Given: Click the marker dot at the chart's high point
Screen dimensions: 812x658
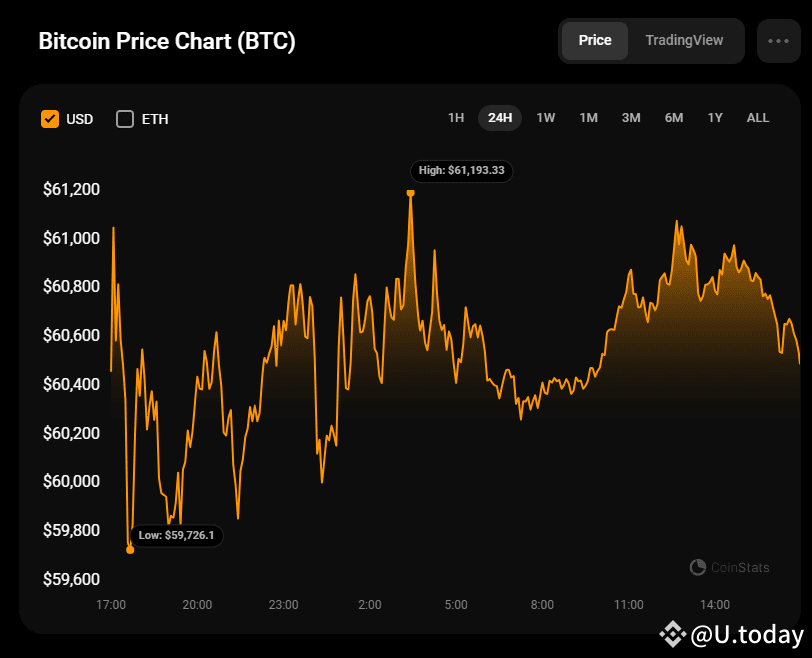Looking at the screenshot, I should pyautogui.click(x=410, y=192).
